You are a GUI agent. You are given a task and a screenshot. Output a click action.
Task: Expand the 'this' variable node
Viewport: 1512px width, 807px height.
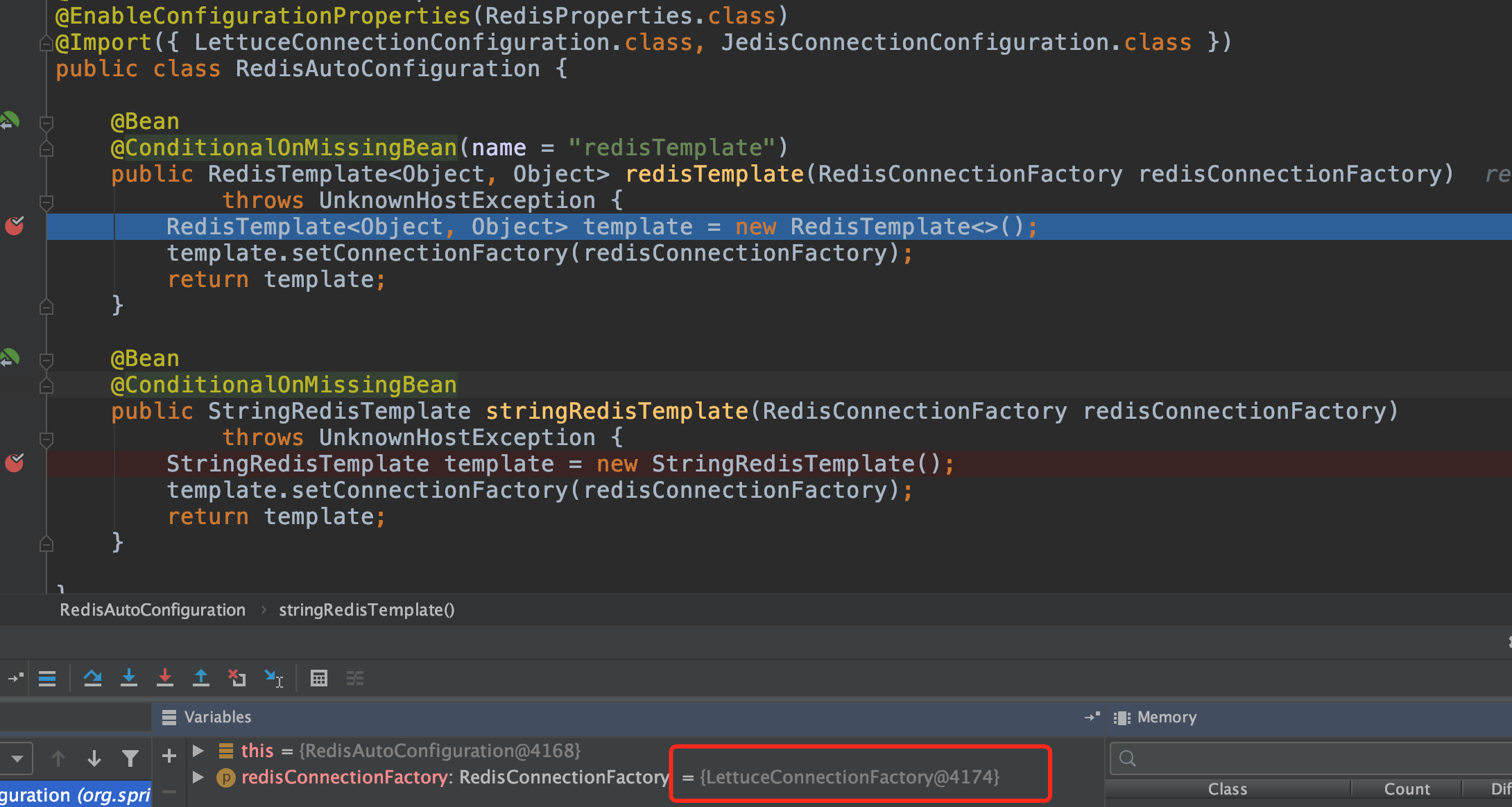point(198,750)
